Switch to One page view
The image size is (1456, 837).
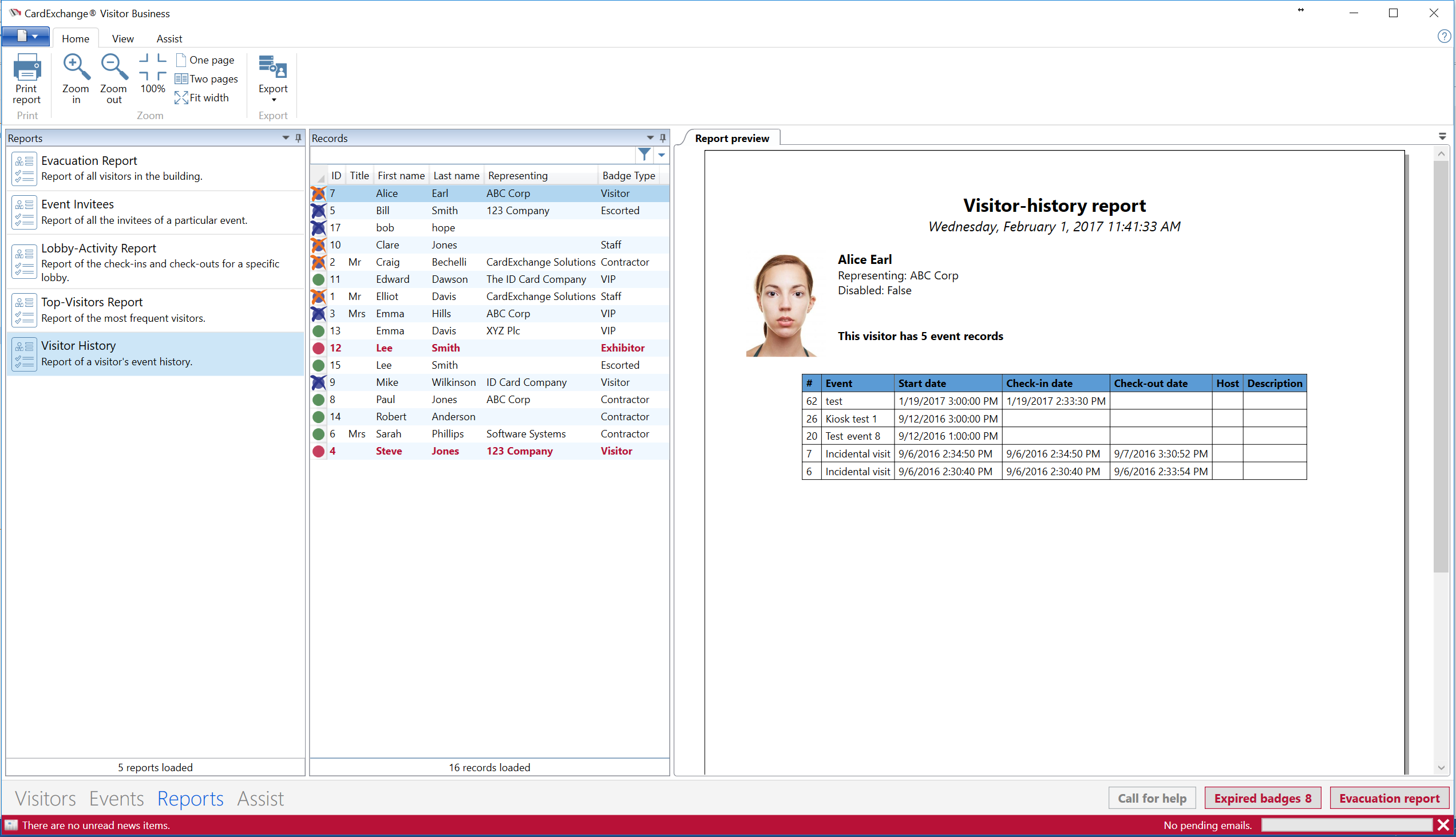pos(205,60)
